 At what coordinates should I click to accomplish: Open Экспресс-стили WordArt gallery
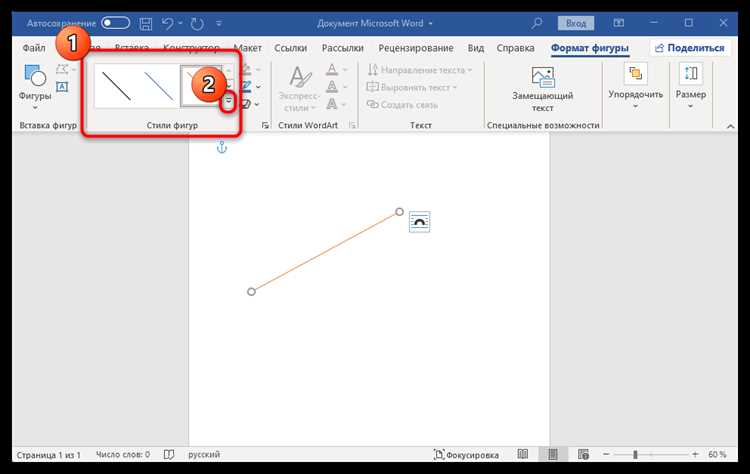[x=299, y=89]
